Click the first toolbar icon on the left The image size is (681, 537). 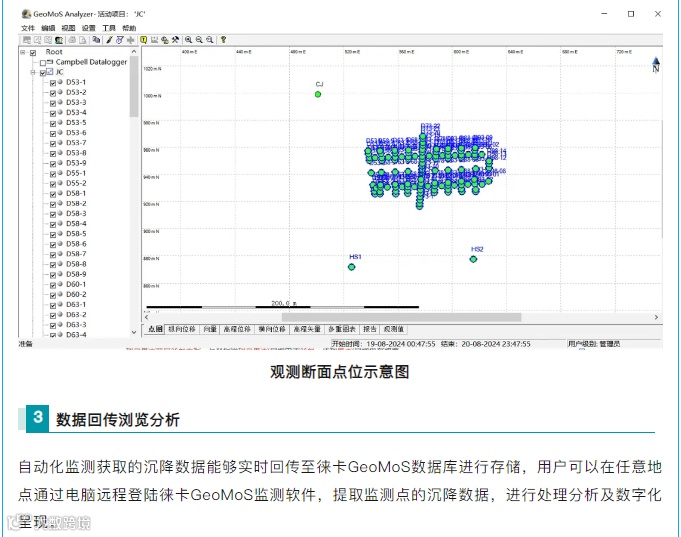point(26,40)
